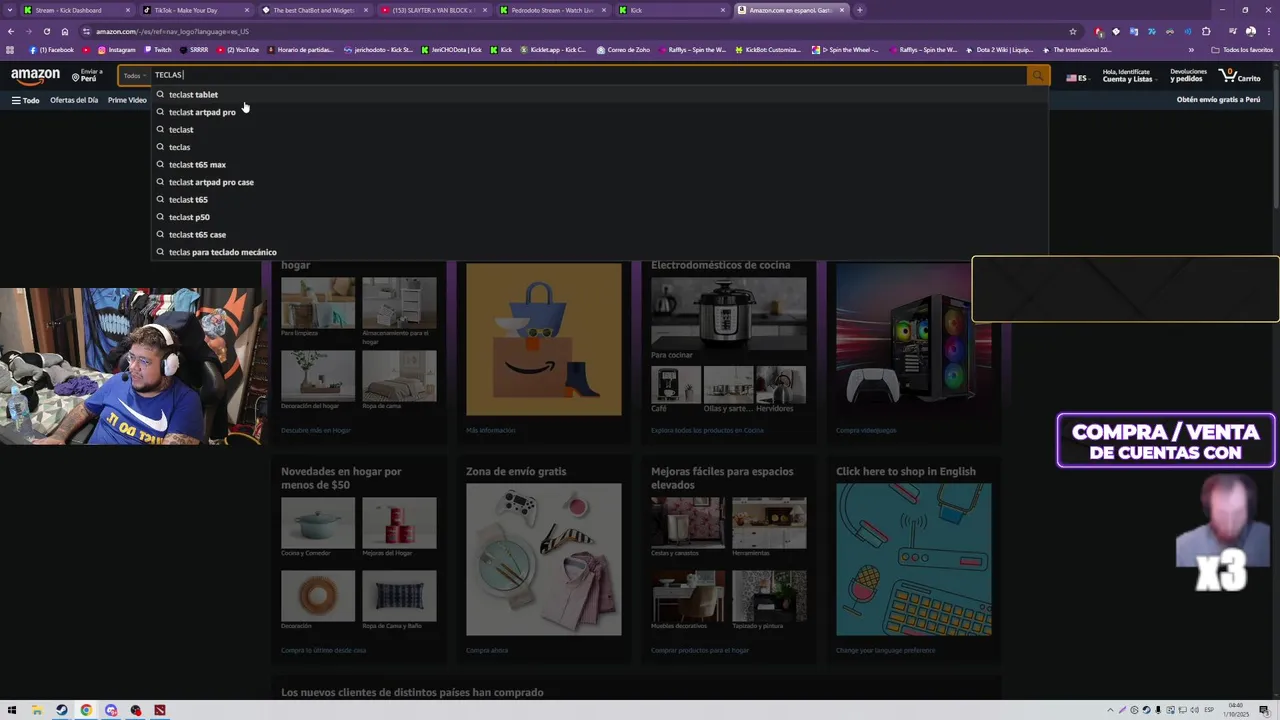Viewport: 1280px width, 720px height.
Task: Click the Chrome apps grid icon
Action: [x=11, y=49]
